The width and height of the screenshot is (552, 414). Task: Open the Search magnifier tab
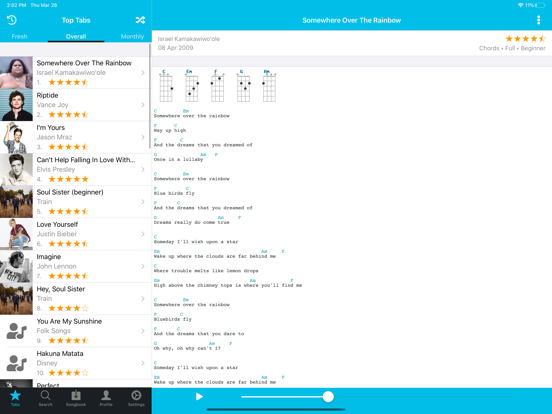click(45, 398)
